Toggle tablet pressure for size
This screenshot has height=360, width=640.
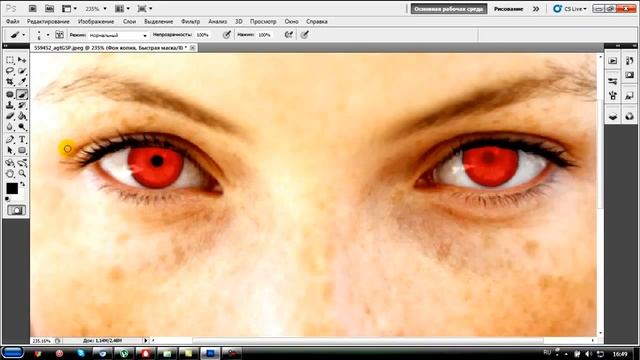pyautogui.click(x=304, y=35)
